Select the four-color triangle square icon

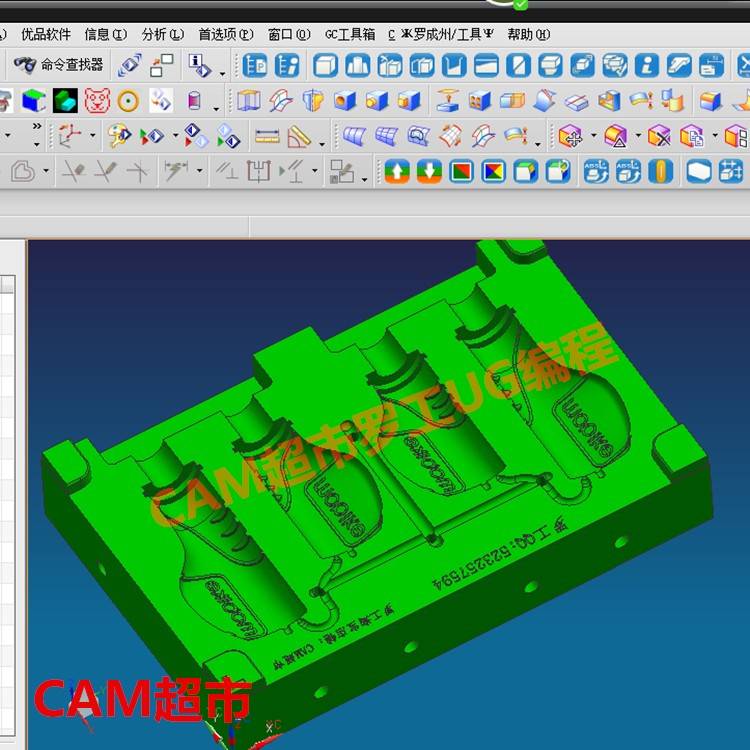click(x=493, y=171)
